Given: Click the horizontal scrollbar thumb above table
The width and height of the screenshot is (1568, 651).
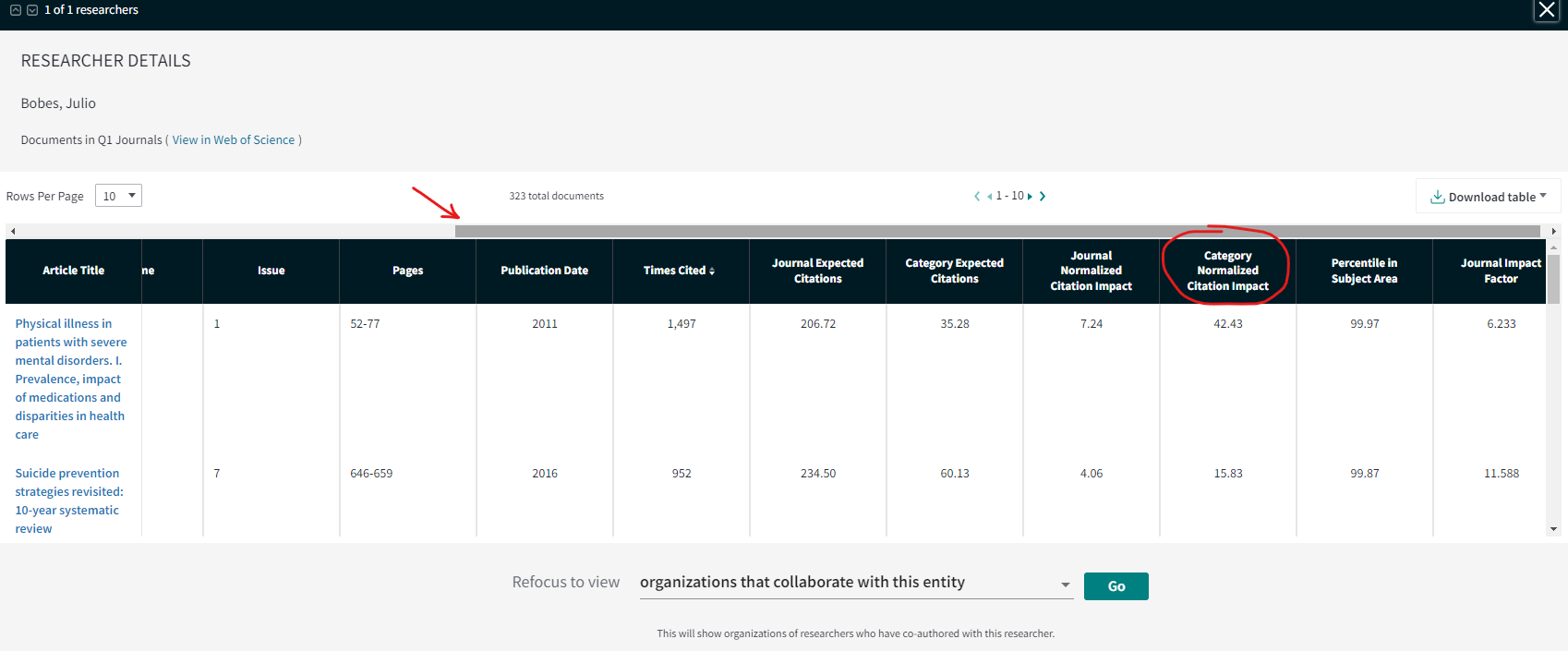Looking at the screenshot, I should point(997,231).
